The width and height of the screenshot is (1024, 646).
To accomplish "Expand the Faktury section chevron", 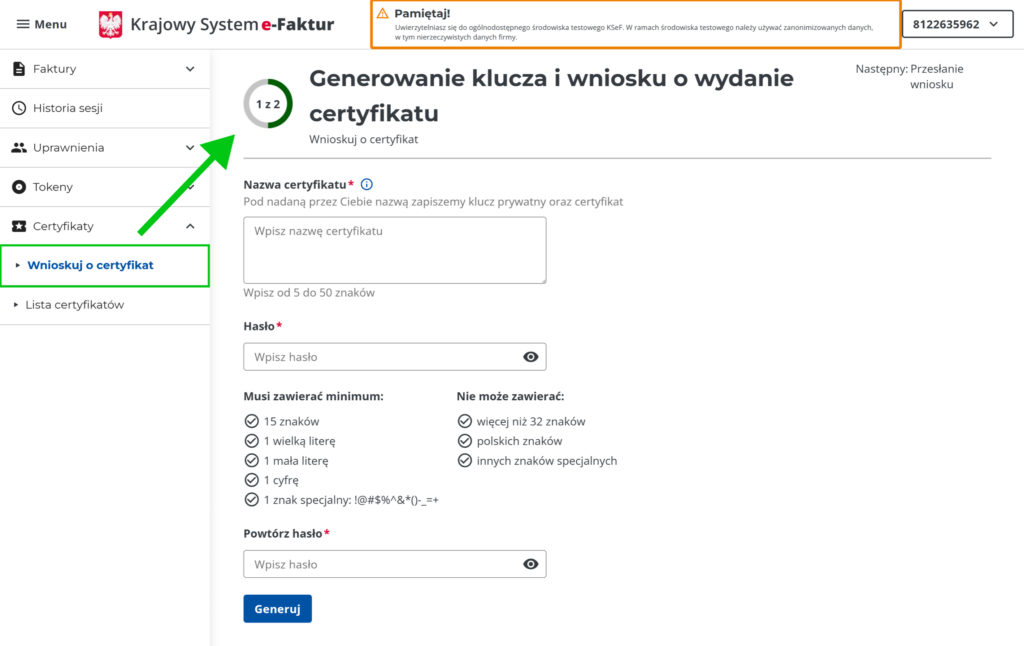I will pyautogui.click(x=190, y=69).
